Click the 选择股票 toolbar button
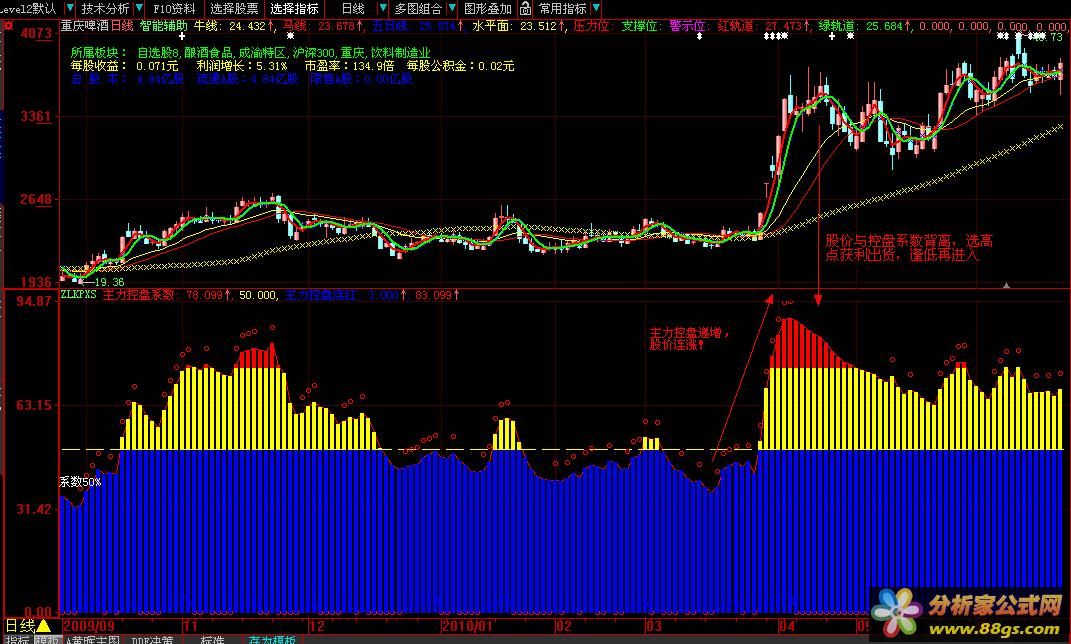 (234, 8)
